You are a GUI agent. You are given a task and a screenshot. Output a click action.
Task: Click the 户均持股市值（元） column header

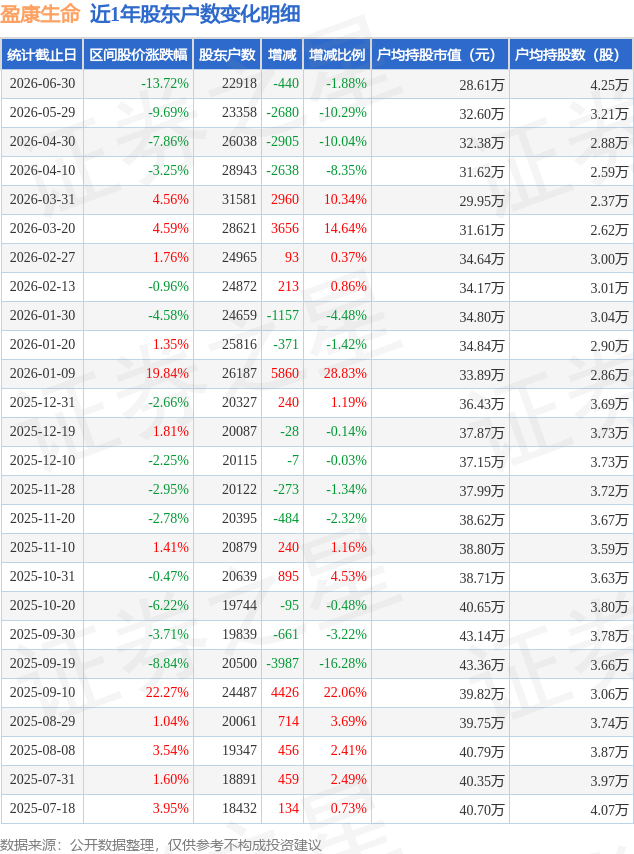440,54
